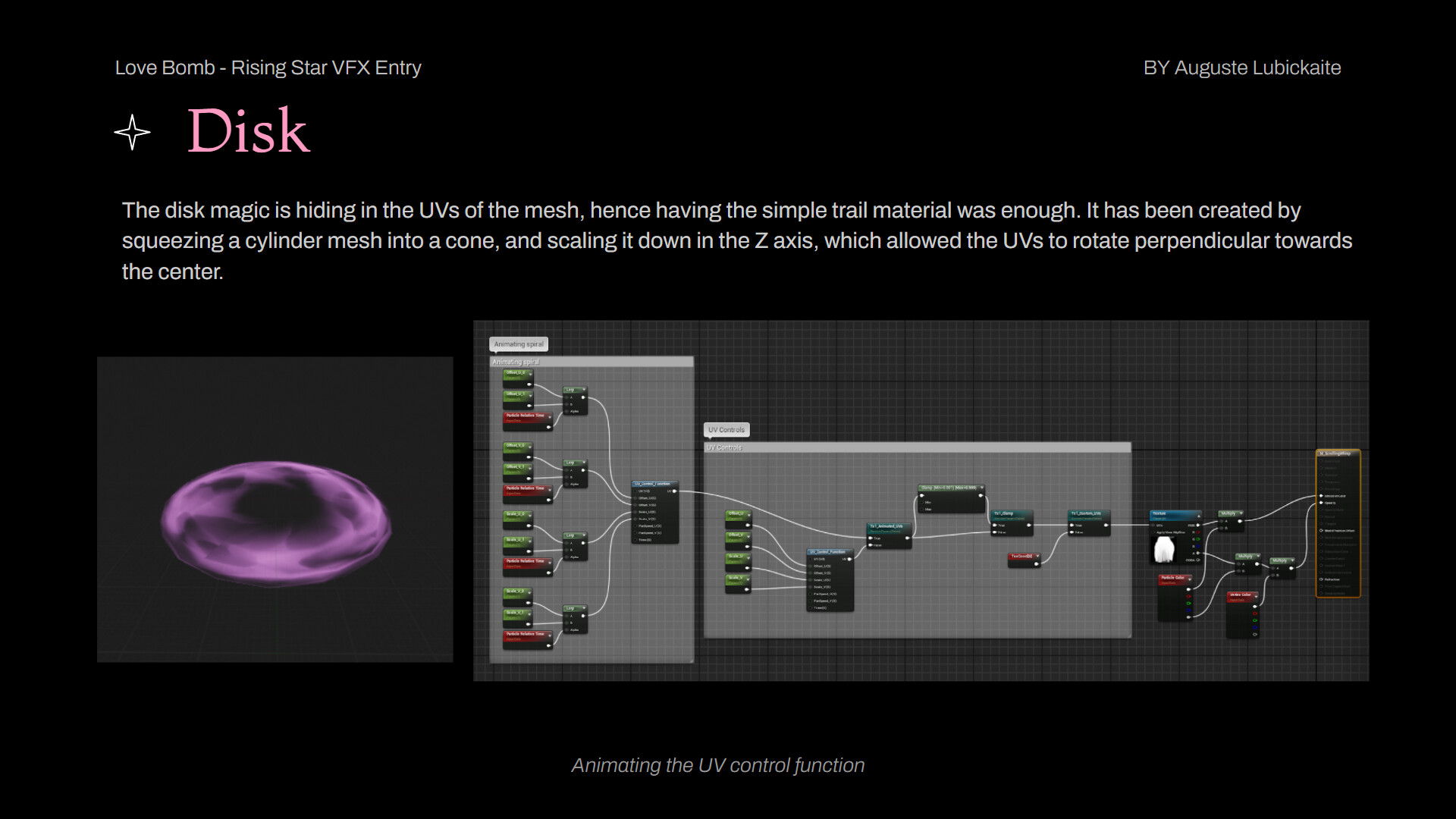Screen dimensions: 1456x819
Task: Select the Vertex Color node header
Action: [1241, 595]
